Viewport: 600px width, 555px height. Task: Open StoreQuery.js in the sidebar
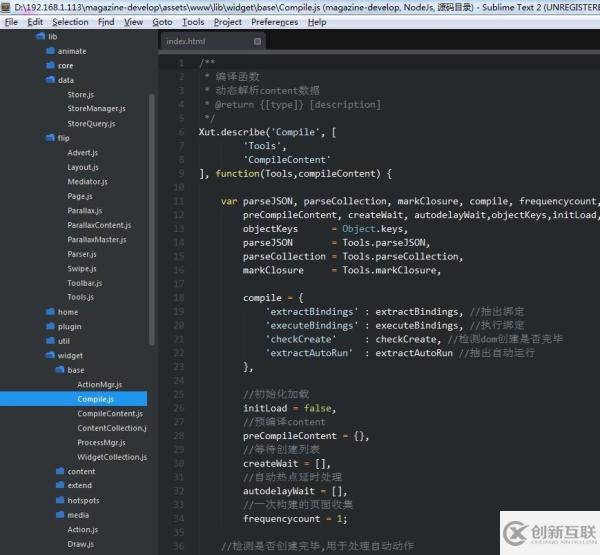click(91, 124)
